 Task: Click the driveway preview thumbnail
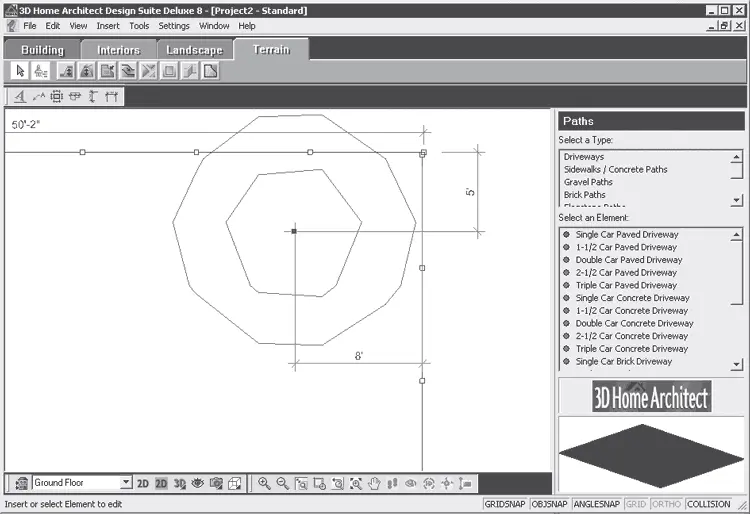click(651, 447)
